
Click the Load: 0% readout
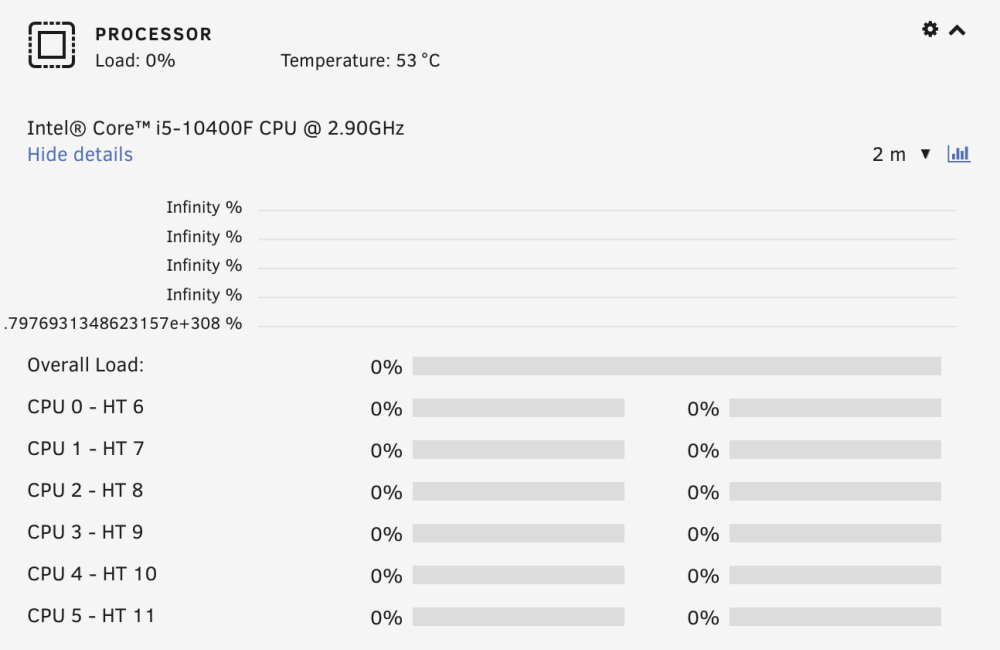point(135,61)
